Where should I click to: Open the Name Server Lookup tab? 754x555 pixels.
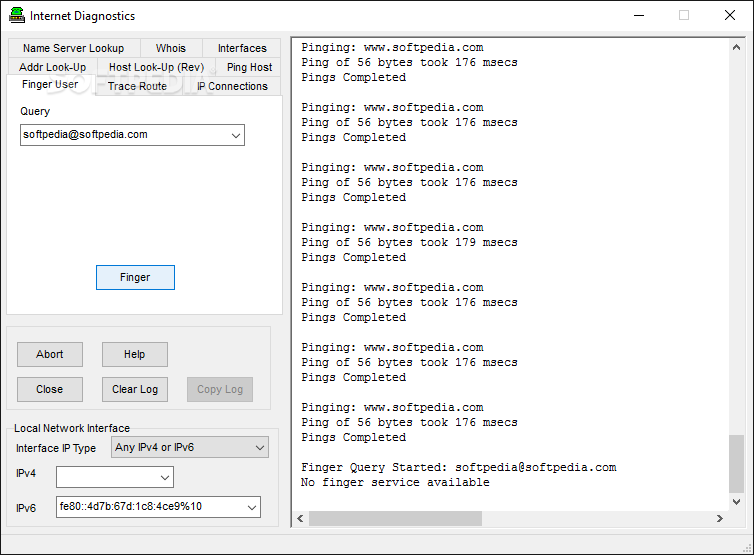(74, 48)
